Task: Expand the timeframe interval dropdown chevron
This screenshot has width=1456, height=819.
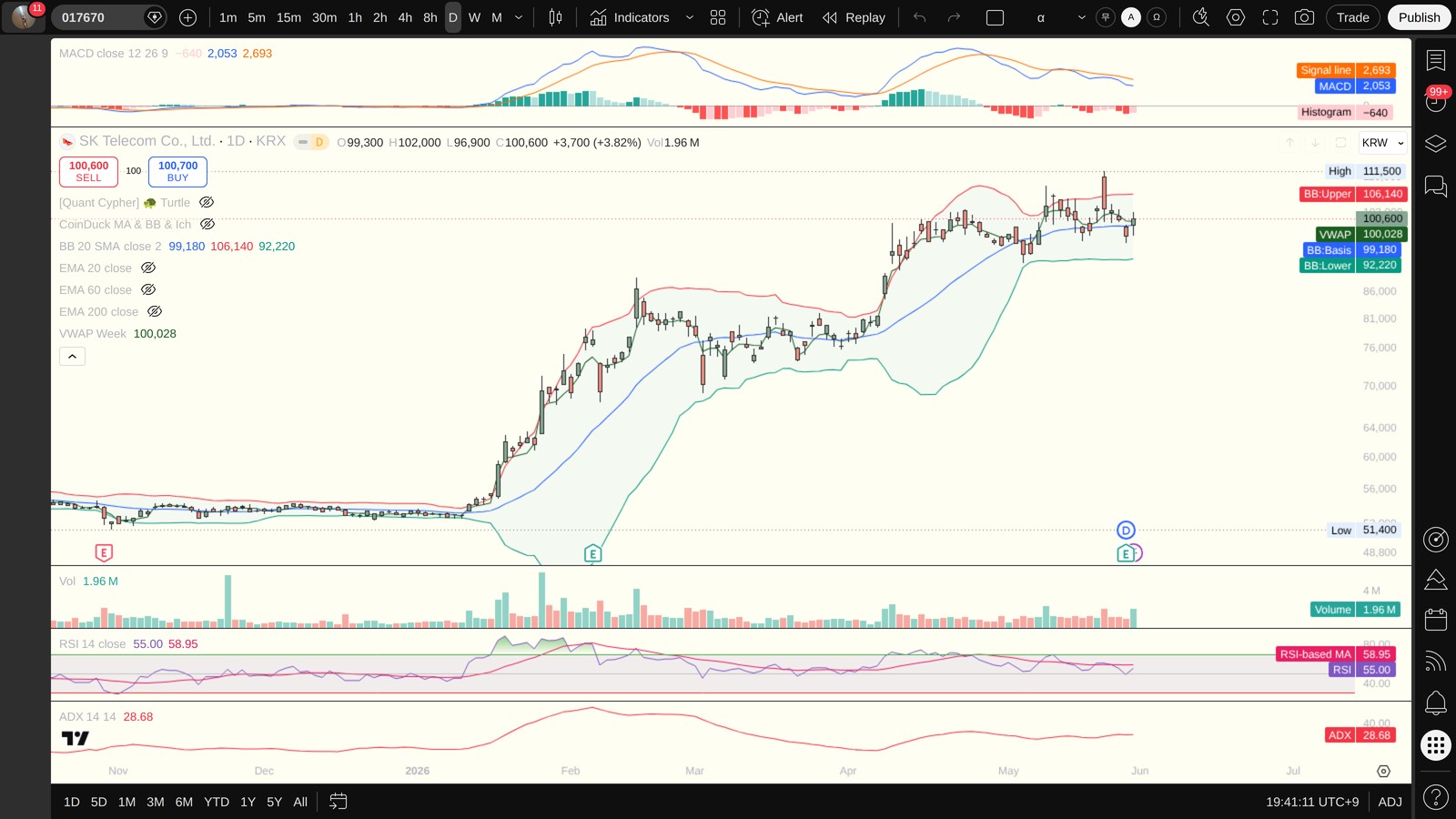Action: click(x=519, y=17)
